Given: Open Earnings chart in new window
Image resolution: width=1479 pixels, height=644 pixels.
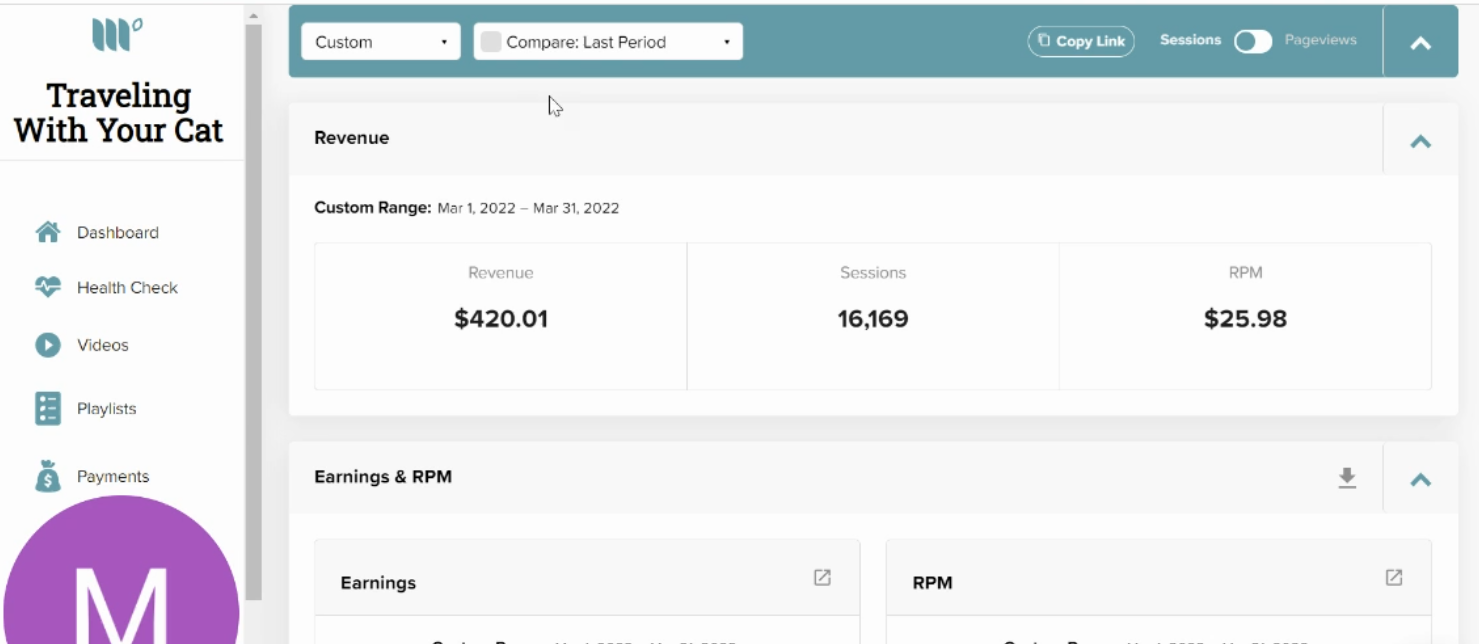Looking at the screenshot, I should (x=822, y=578).
